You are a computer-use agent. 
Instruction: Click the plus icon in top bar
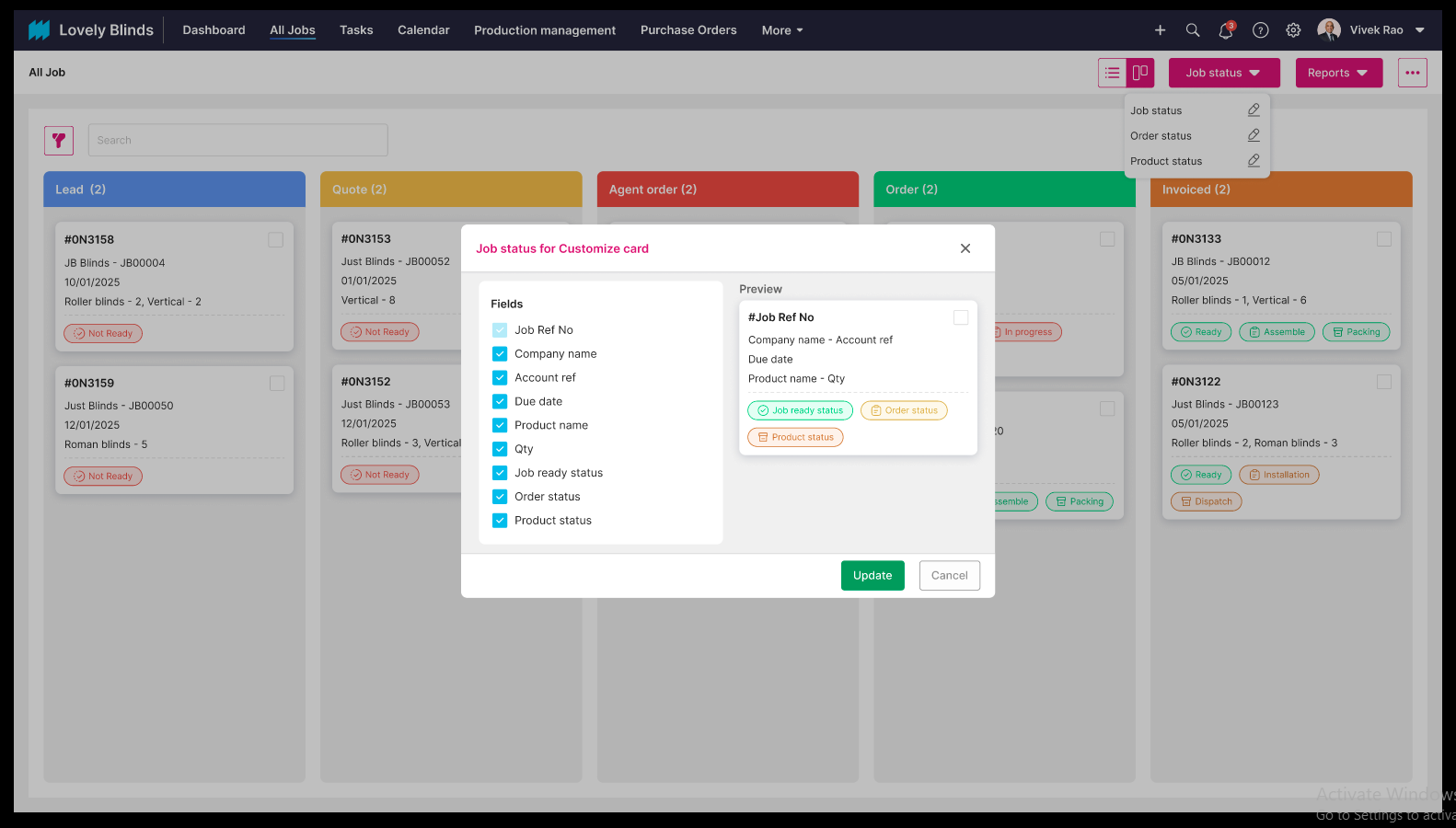click(1160, 30)
